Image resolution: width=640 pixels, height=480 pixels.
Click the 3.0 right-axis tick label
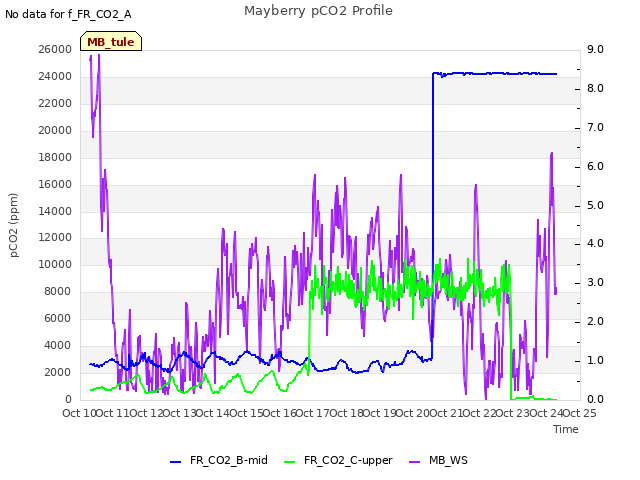pos(595,282)
